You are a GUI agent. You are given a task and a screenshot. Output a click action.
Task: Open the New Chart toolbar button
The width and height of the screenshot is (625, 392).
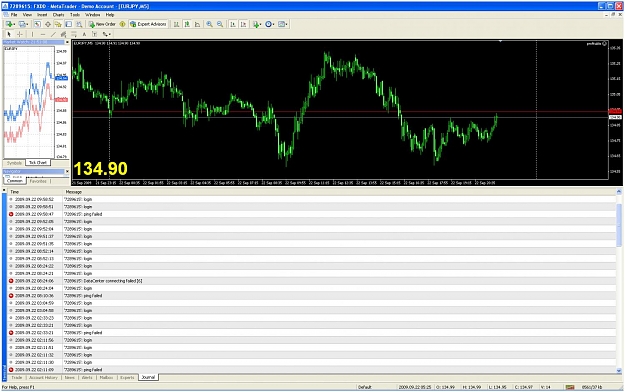[x=10, y=24]
